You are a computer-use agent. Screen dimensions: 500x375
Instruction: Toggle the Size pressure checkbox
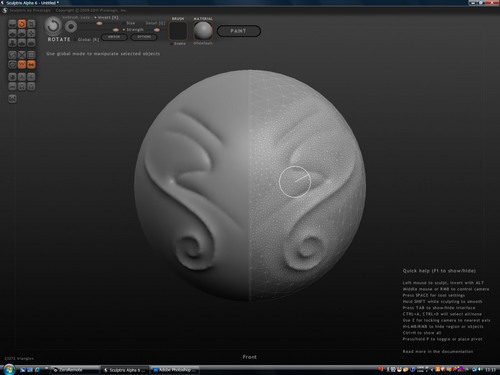point(128,23)
